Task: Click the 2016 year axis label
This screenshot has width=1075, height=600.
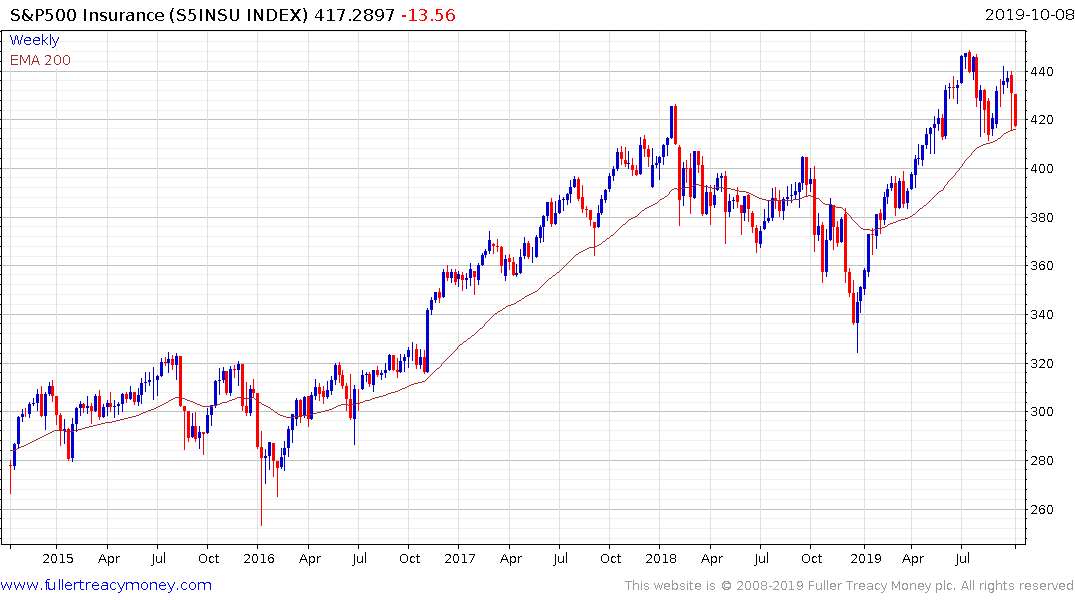Action: [x=259, y=558]
